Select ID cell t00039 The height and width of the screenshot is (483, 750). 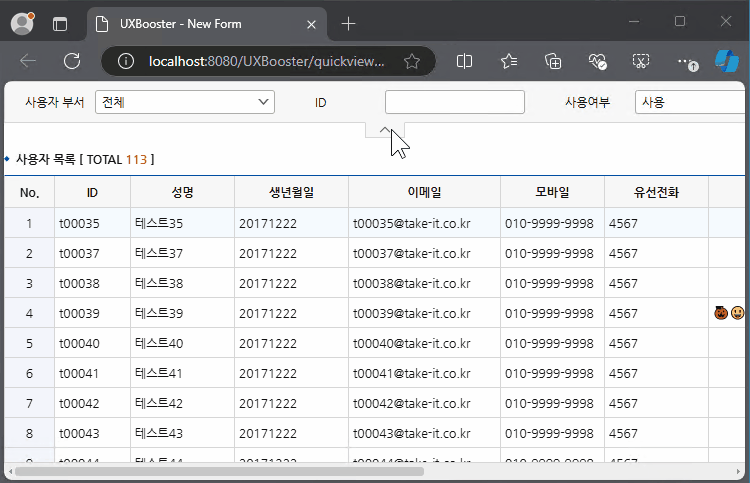click(x=92, y=313)
